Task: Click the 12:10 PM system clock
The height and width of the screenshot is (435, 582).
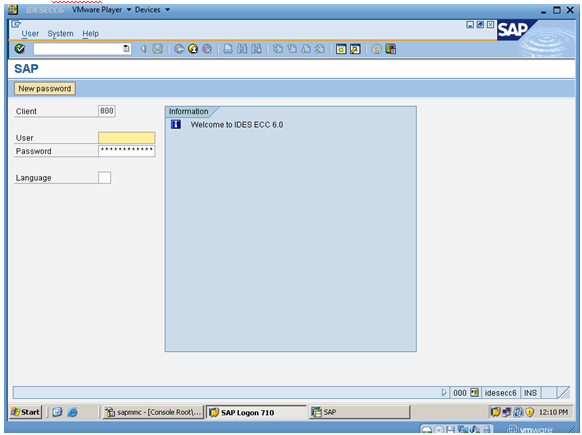Action: (x=553, y=412)
